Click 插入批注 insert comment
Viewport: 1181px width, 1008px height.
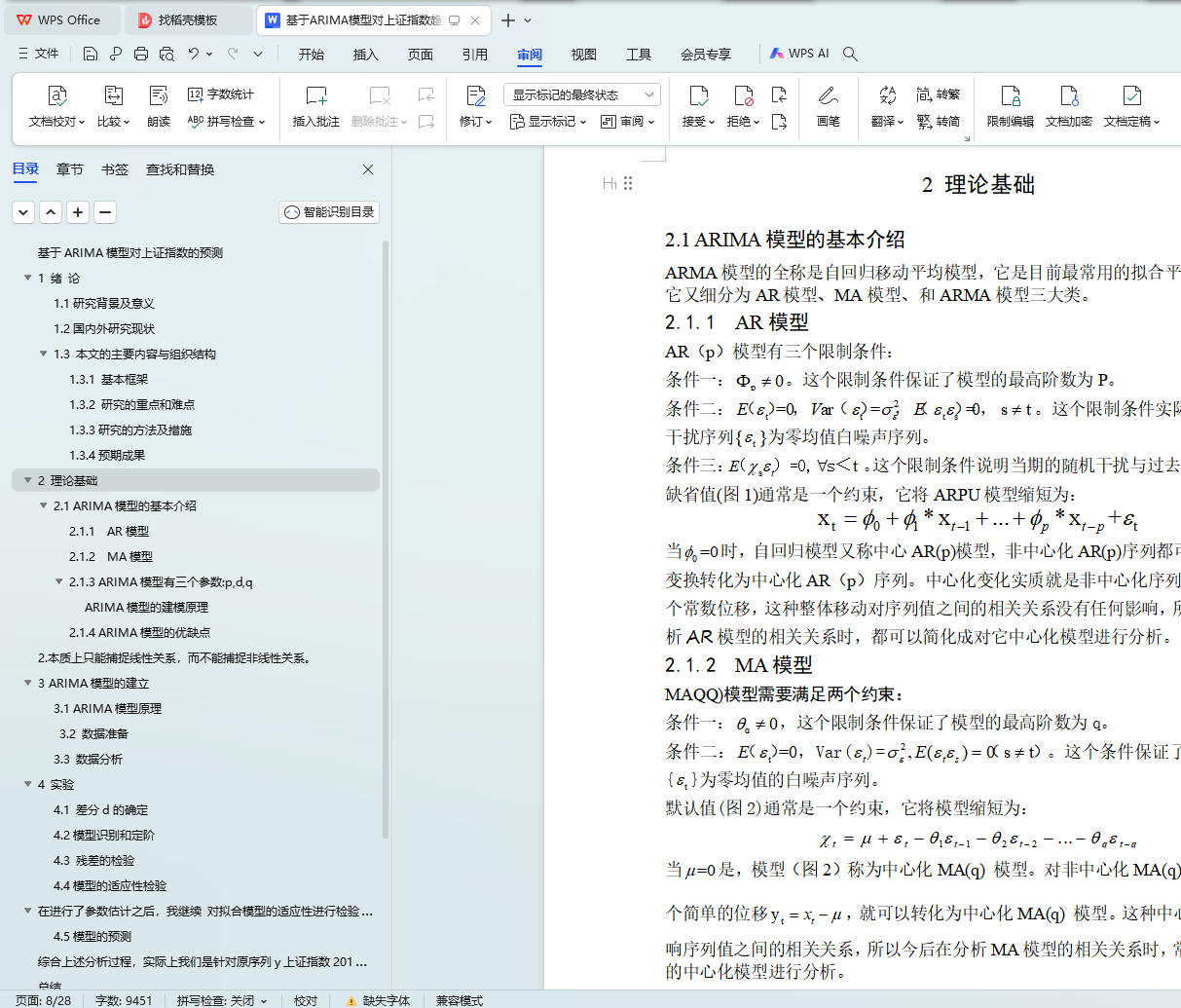[x=316, y=107]
